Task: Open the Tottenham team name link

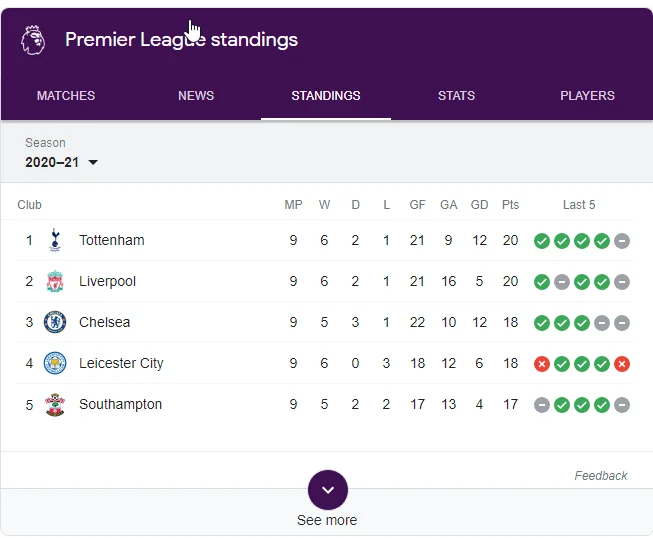Action: click(111, 240)
